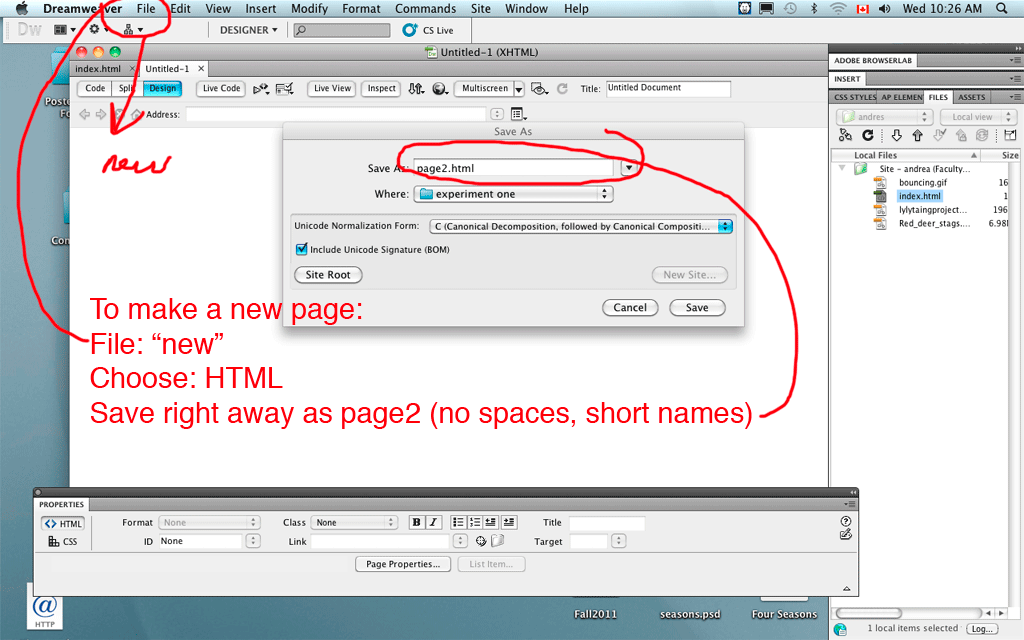Click the File Management arrows icon
1024x640 pixels.
point(416,88)
